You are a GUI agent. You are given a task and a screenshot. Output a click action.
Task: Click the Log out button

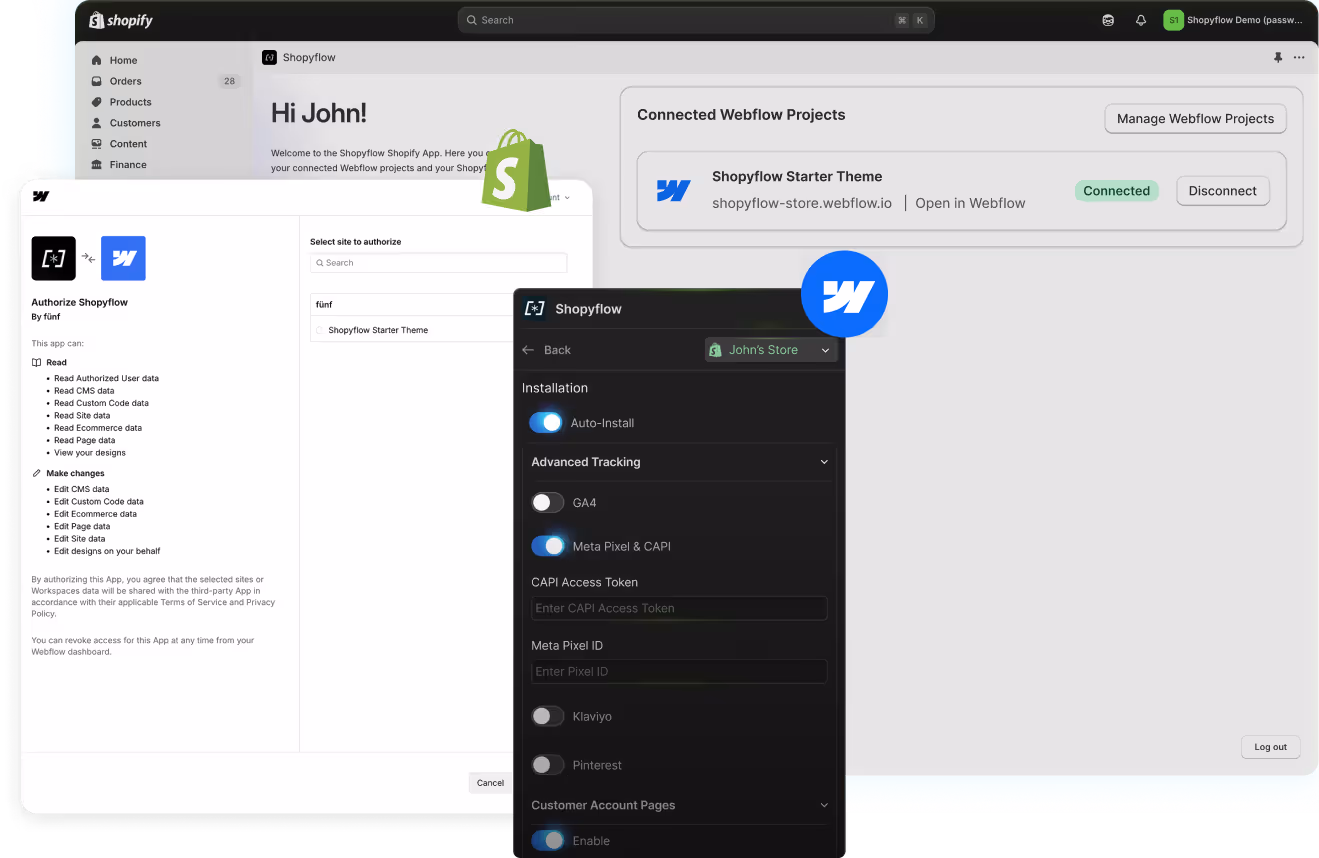(1270, 747)
